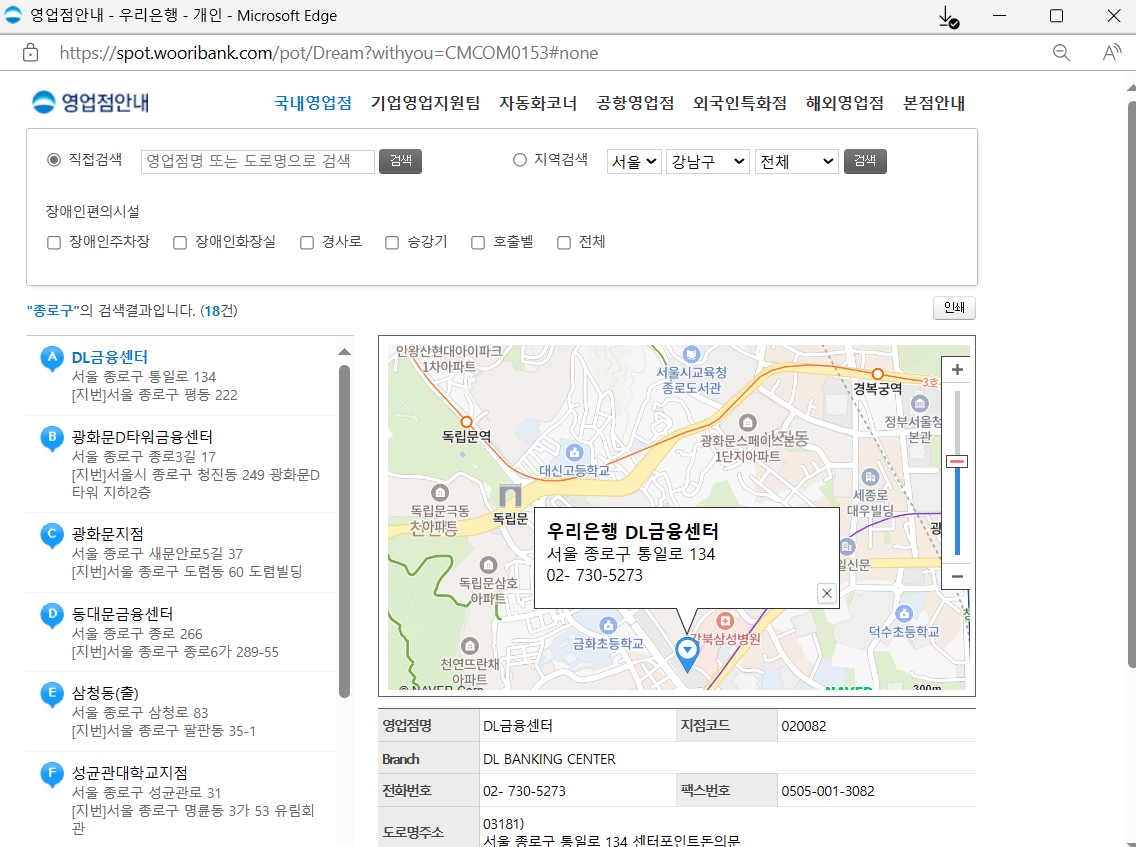Zoom in the map with plus button
This screenshot has width=1136, height=847.
pos(957,370)
